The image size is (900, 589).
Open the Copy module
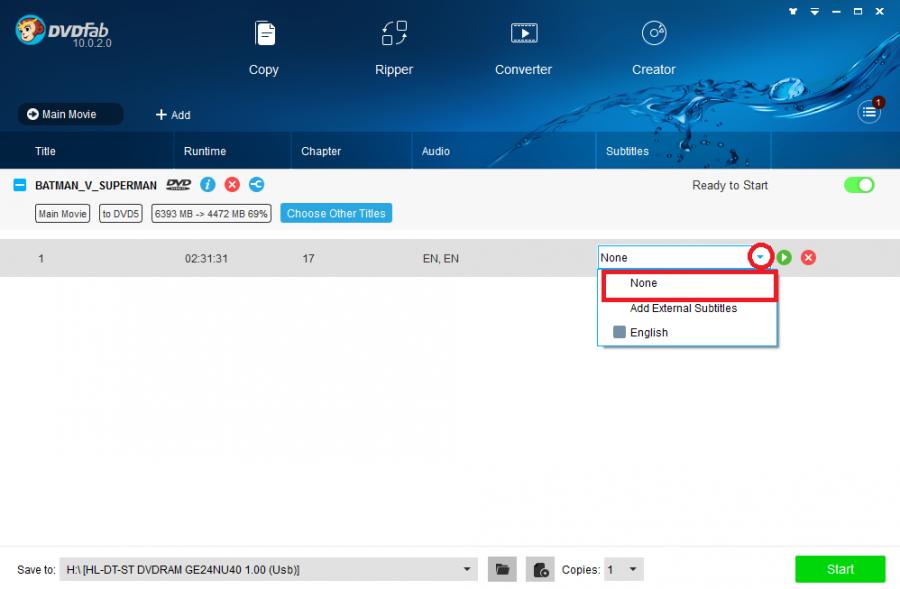(264, 47)
